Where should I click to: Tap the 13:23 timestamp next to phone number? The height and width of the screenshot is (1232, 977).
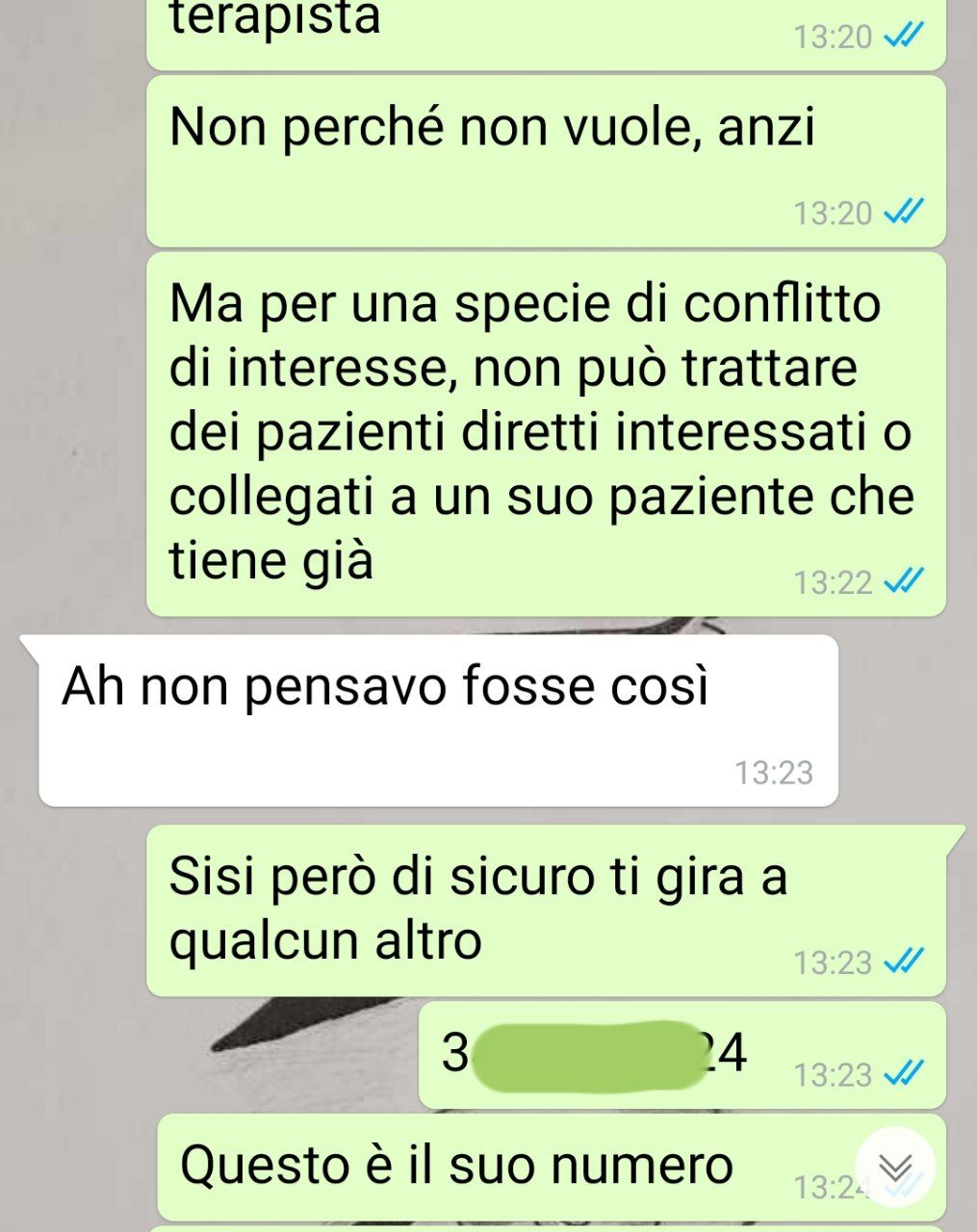833,1073
